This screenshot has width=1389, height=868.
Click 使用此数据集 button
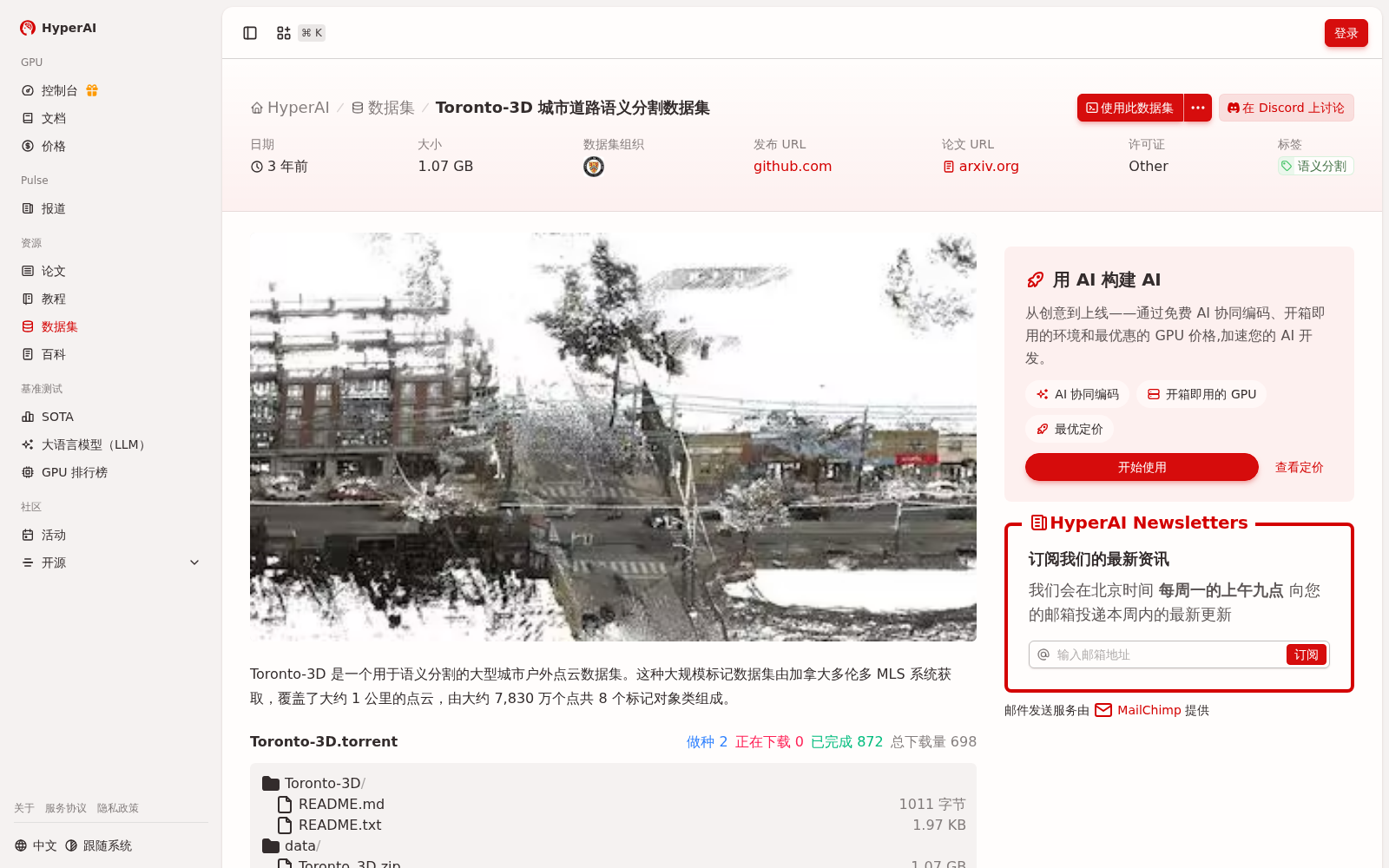pyautogui.click(x=1130, y=108)
